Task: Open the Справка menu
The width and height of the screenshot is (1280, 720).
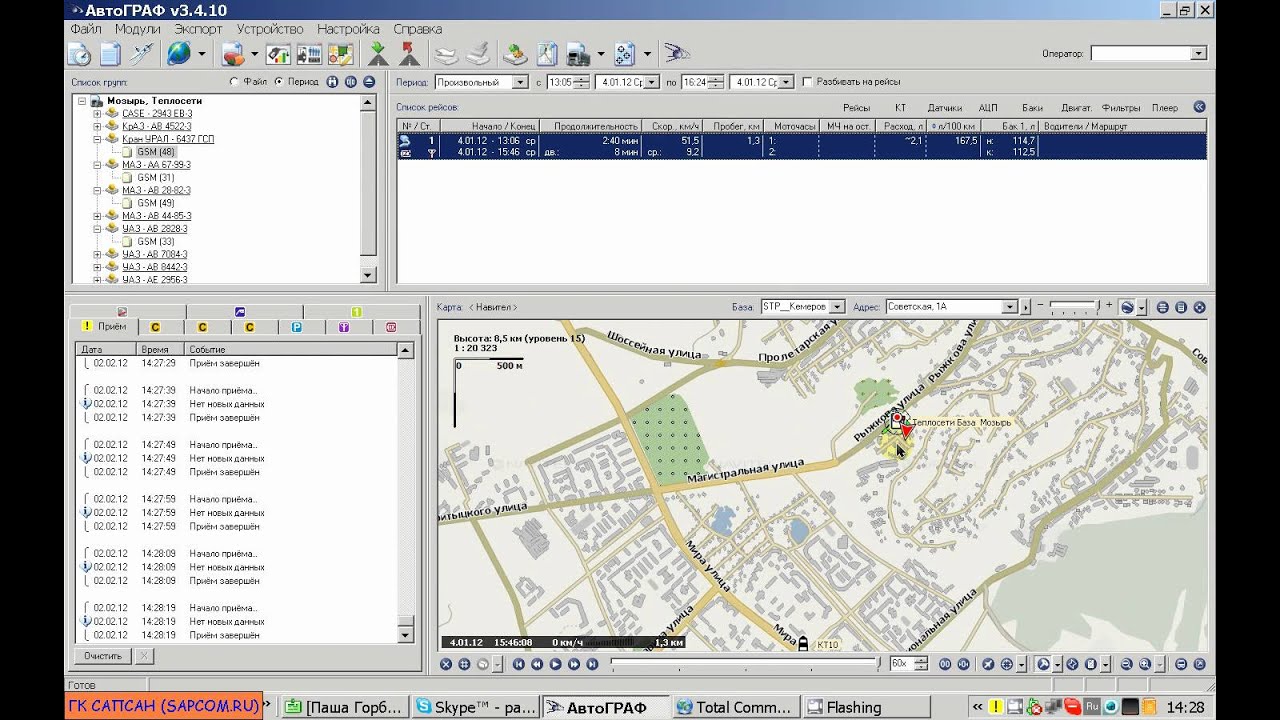Action: click(418, 29)
